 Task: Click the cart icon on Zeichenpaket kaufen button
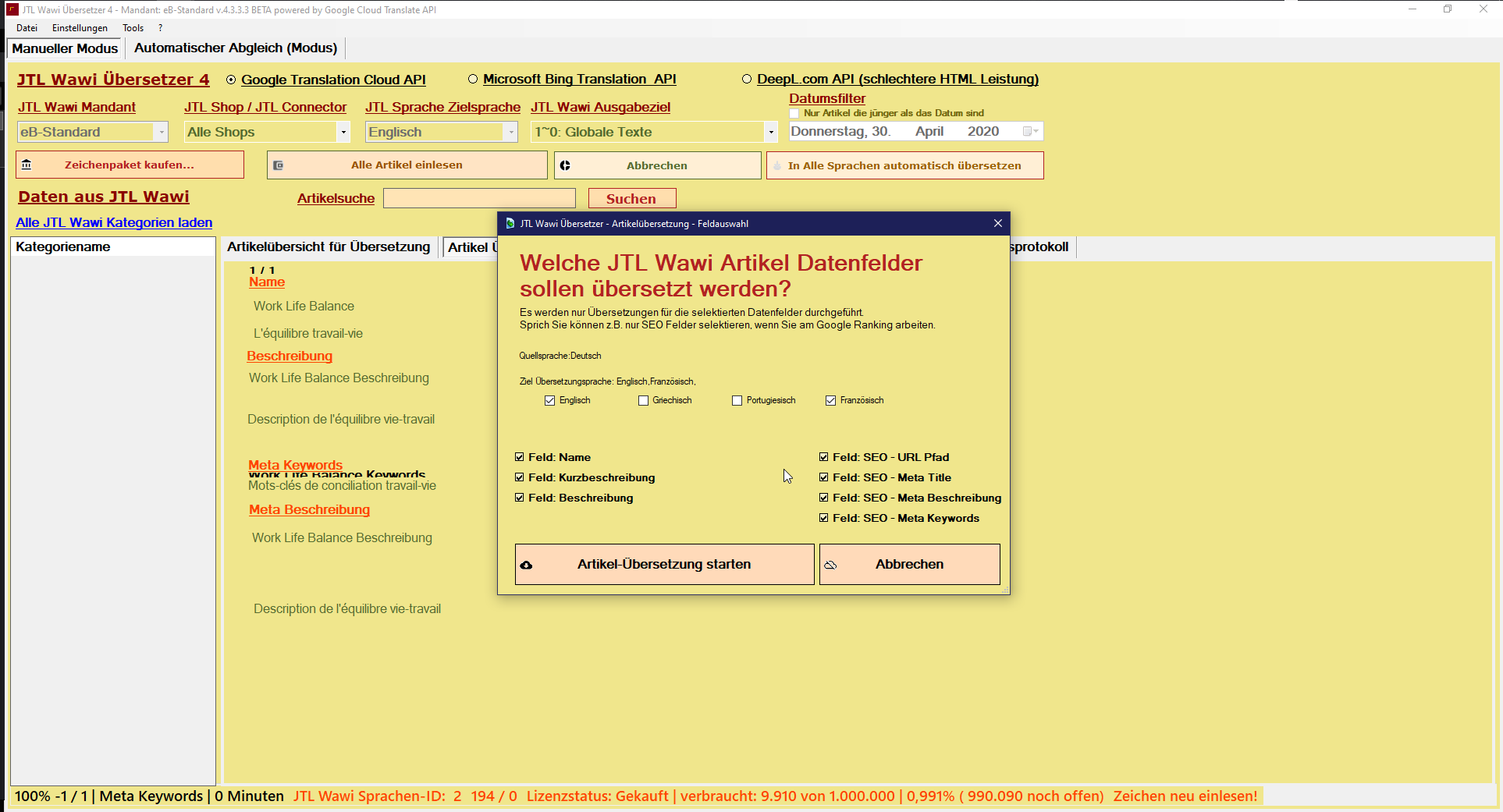[27, 165]
